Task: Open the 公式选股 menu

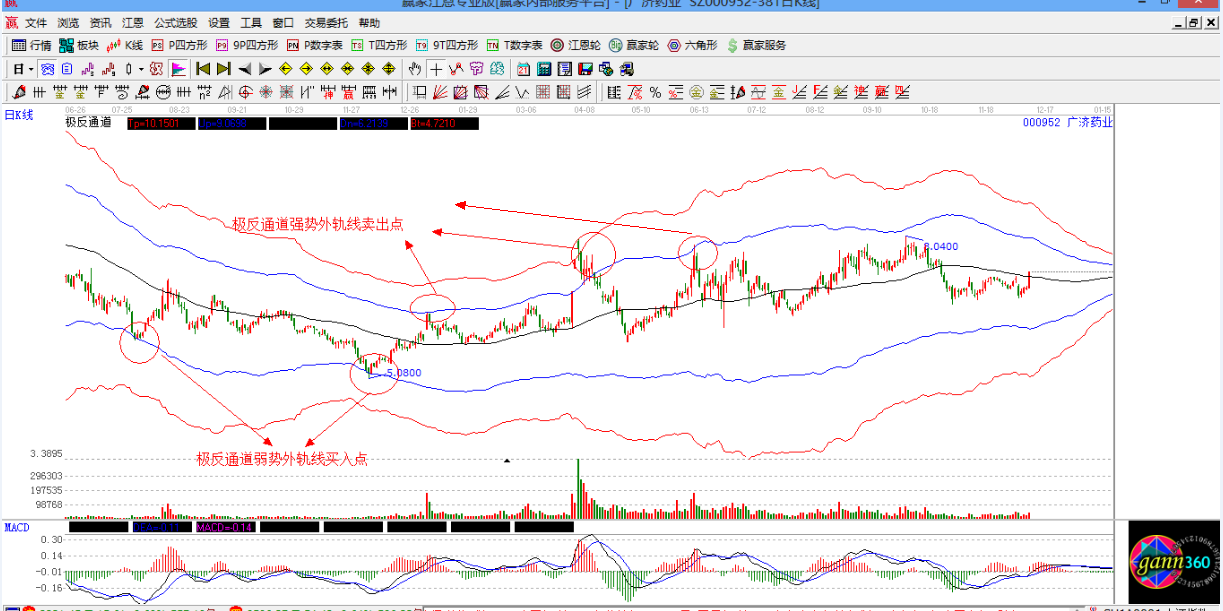Action: 175,22
